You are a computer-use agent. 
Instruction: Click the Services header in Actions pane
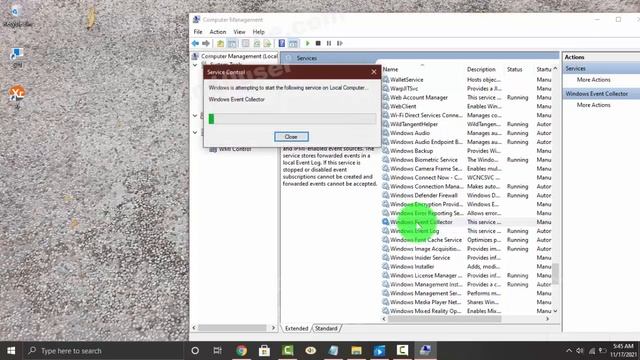[602, 69]
